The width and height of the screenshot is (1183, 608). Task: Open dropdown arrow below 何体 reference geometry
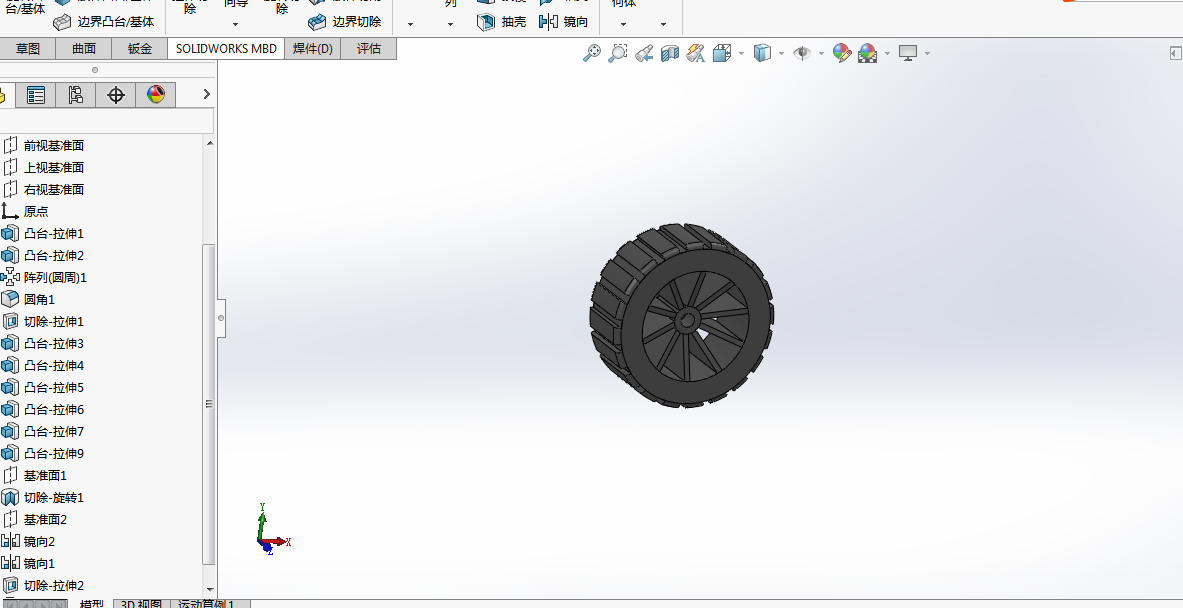(623, 24)
